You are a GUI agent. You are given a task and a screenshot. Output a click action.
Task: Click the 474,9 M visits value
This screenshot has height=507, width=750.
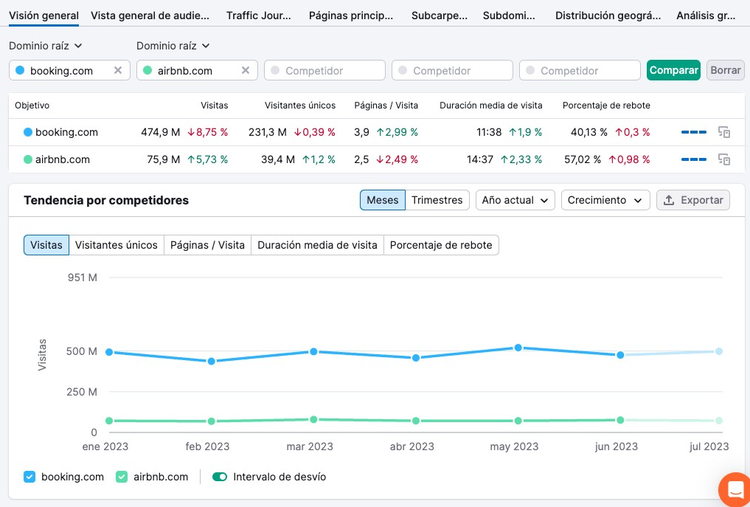point(160,132)
